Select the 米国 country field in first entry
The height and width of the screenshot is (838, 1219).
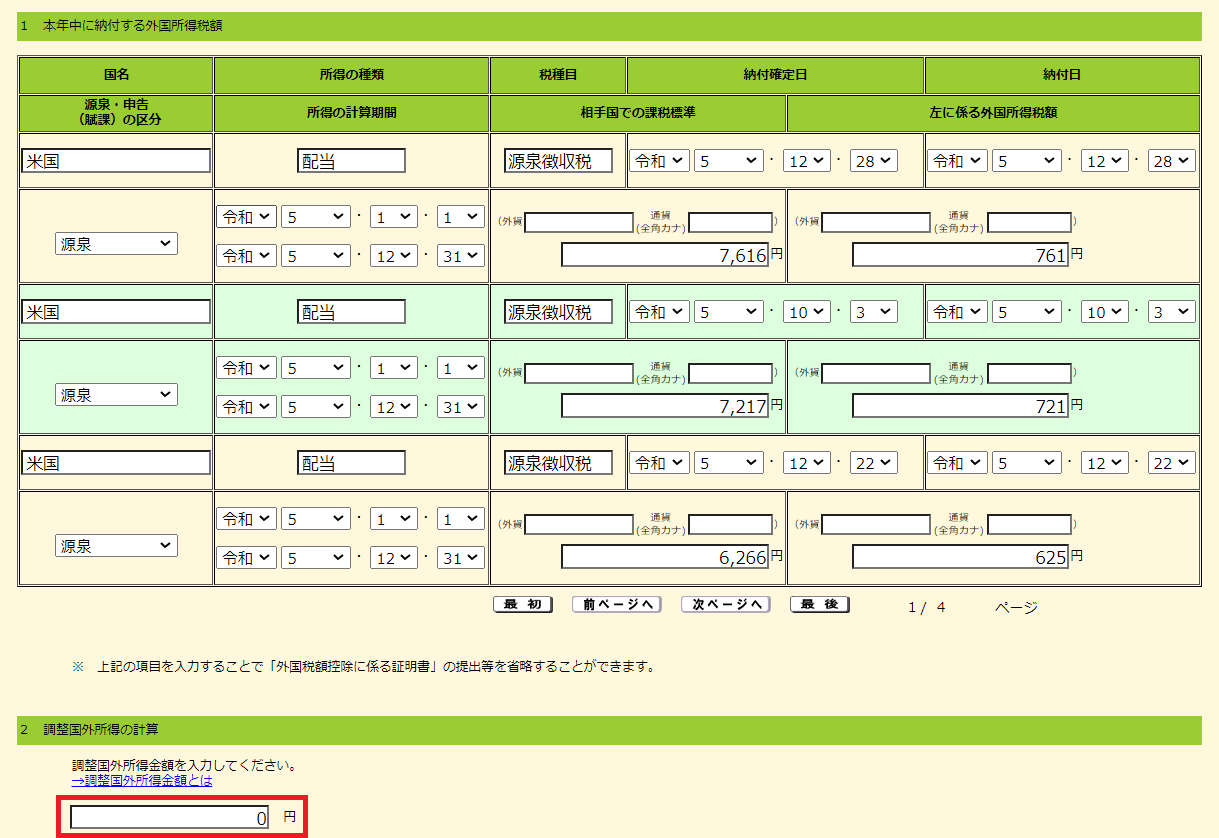(x=116, y=161)
